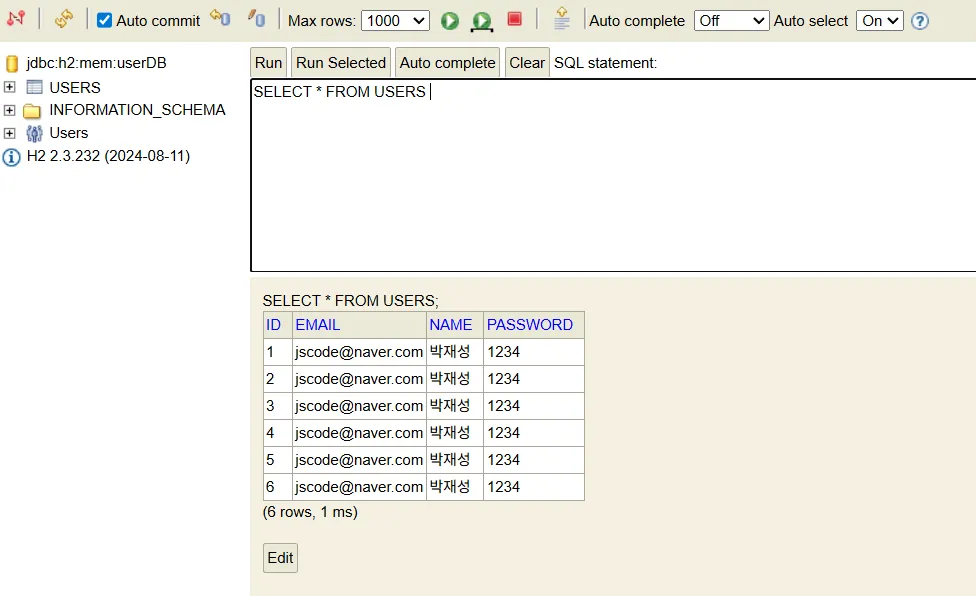Select the Users label in tree

click(68, 133)
